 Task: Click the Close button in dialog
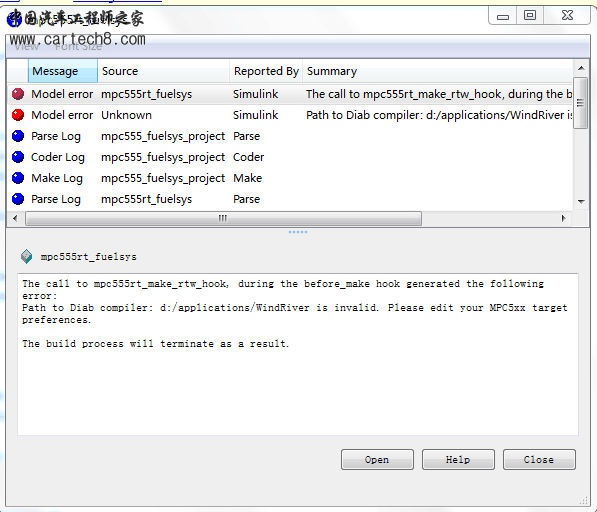pos(539,459)
